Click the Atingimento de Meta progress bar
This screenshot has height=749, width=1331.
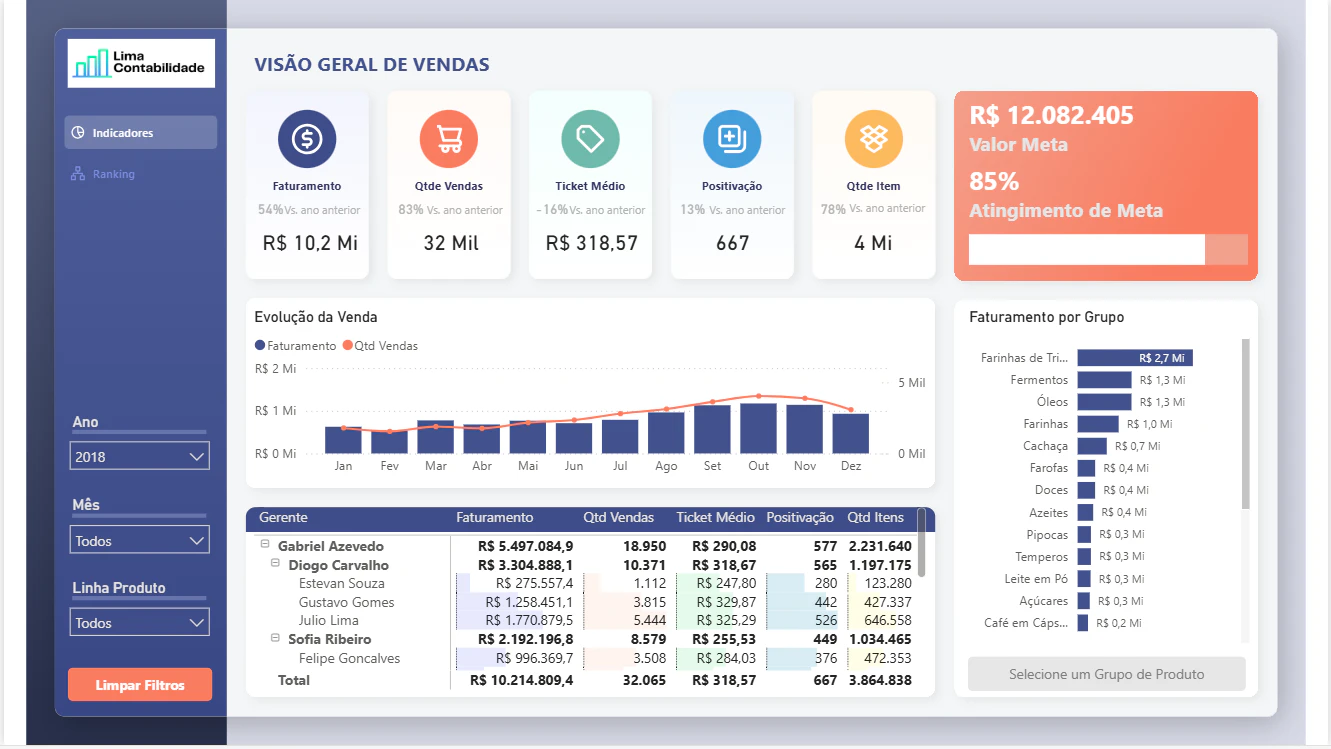(1108, 250)
